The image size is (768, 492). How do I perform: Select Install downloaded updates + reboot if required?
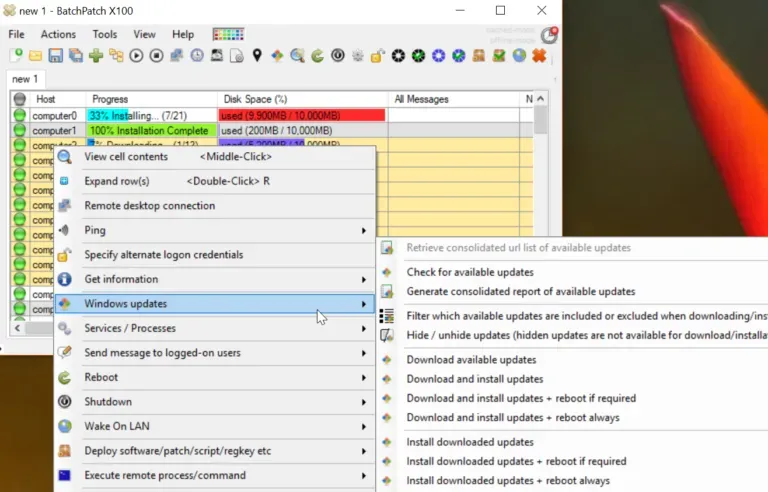(516, 461)
